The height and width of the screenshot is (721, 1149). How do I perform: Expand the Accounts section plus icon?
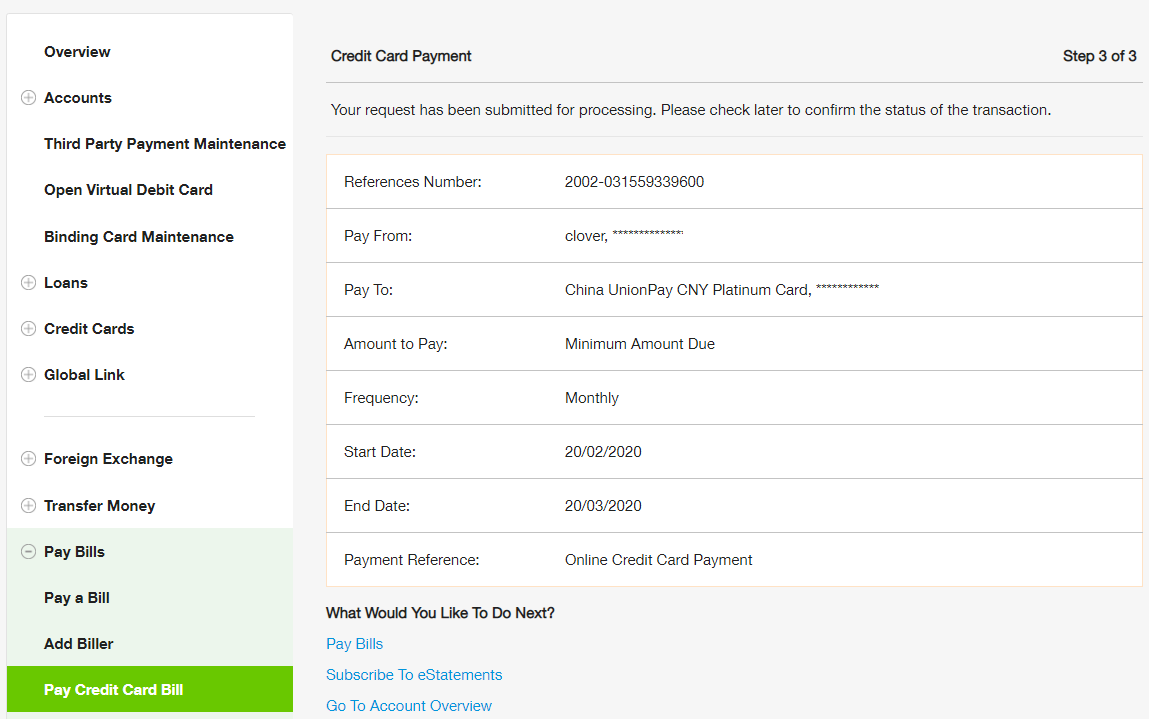point(29,97)
